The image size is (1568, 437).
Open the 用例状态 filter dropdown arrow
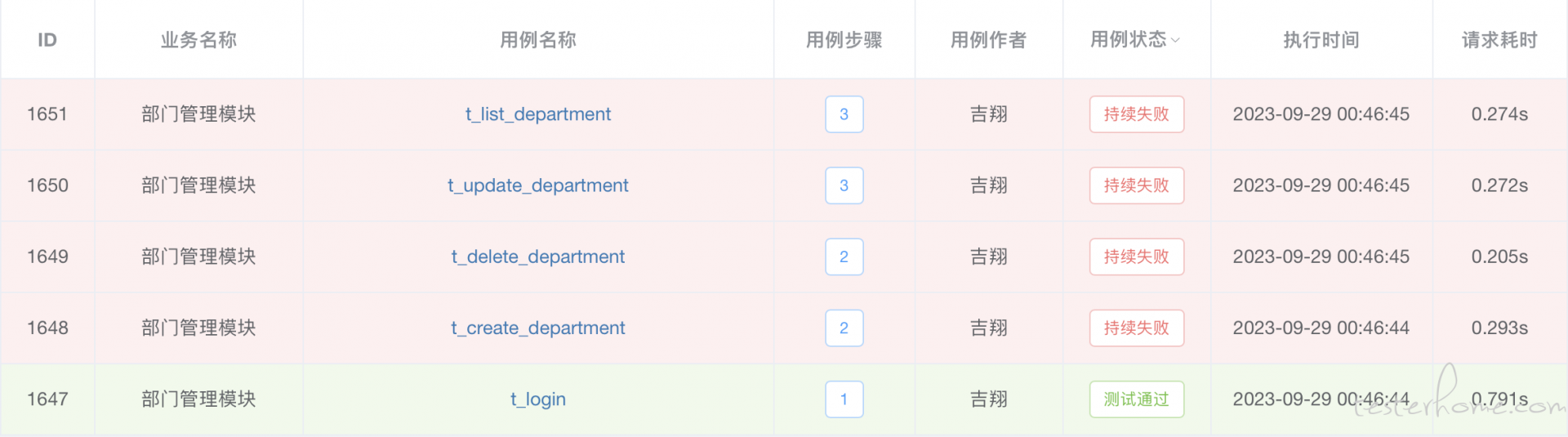[x=1175, y=40]
